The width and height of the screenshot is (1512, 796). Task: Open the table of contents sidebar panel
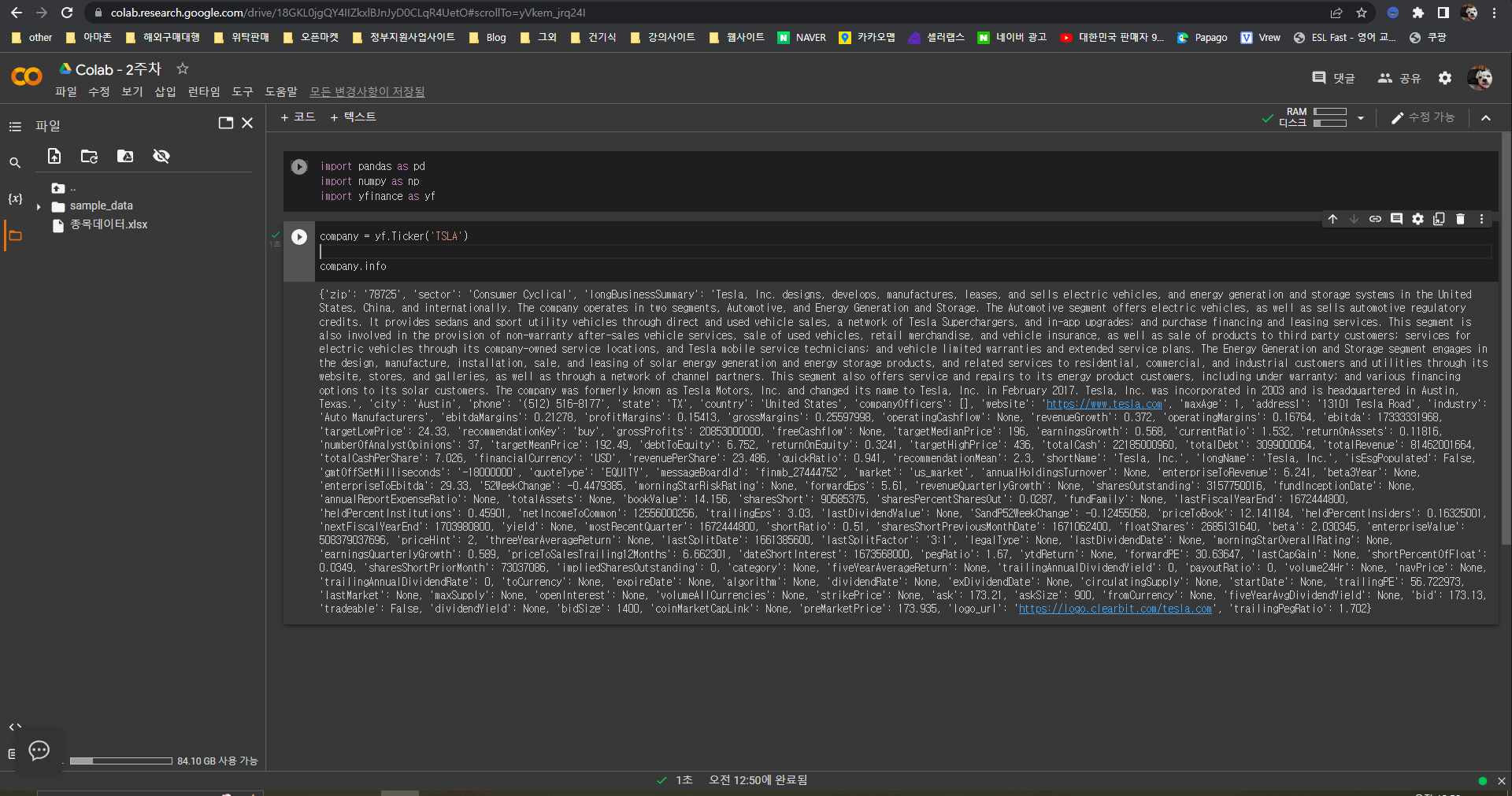(15, 126)
